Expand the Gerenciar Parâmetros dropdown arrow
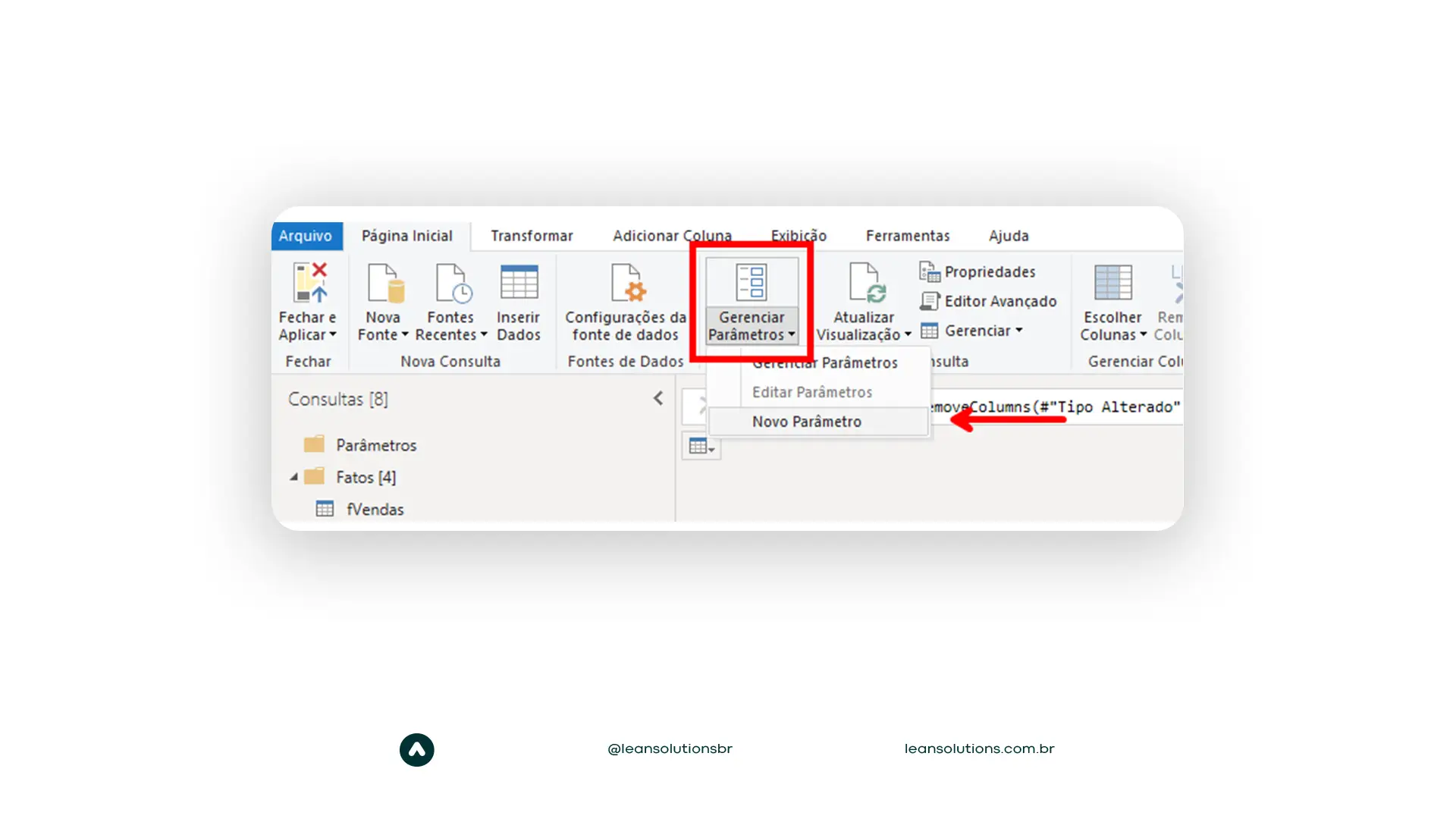1456x819 pixels. click(x=792, y=334)
